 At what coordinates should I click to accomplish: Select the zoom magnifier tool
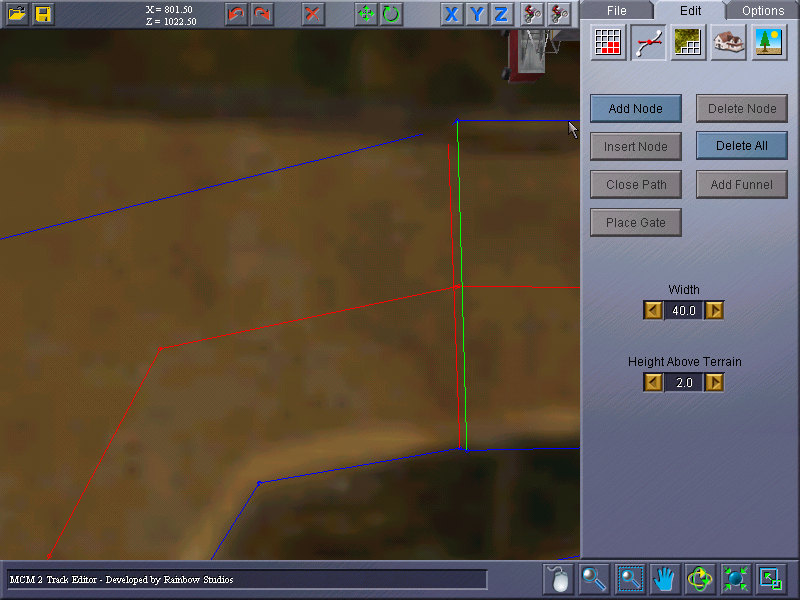point(594,579)
